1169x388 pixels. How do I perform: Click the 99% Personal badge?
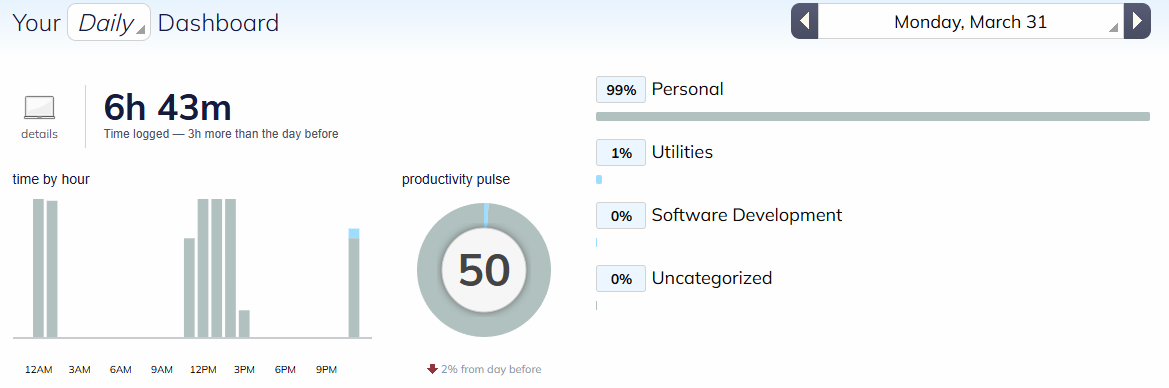[x=621, y=90]
